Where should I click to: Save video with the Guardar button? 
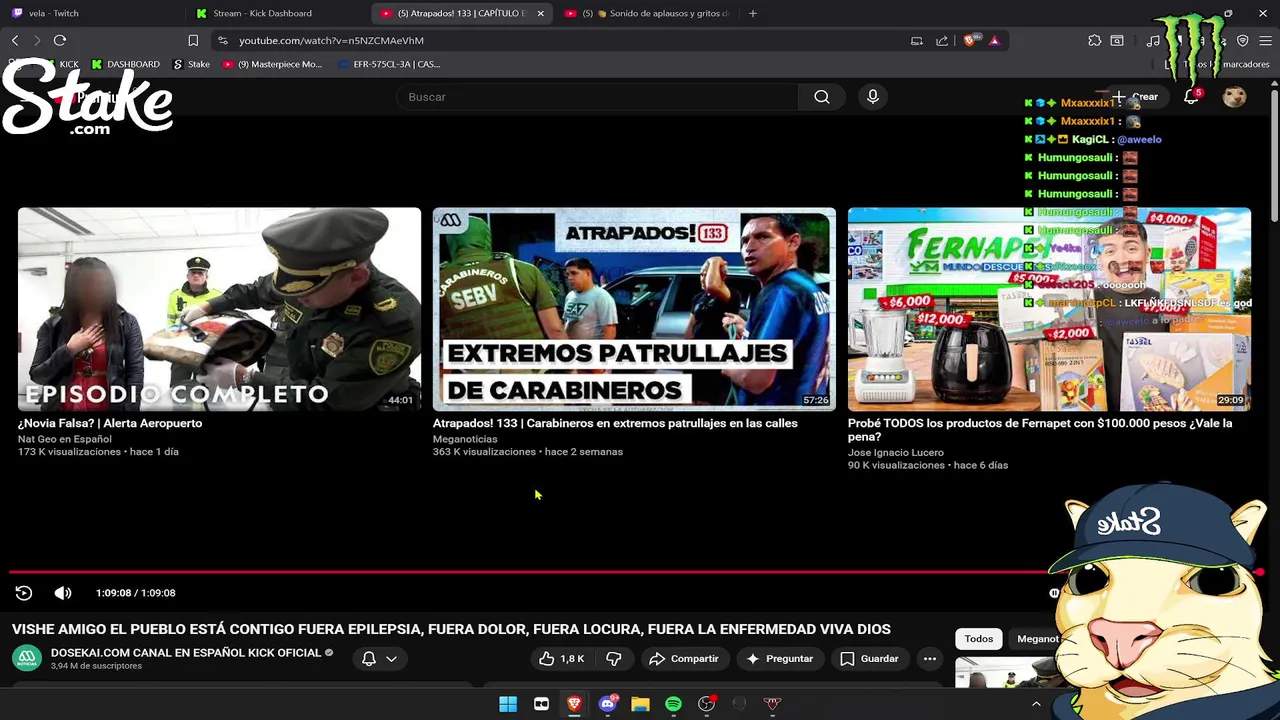pyautogui.click(x=869, y=659)
